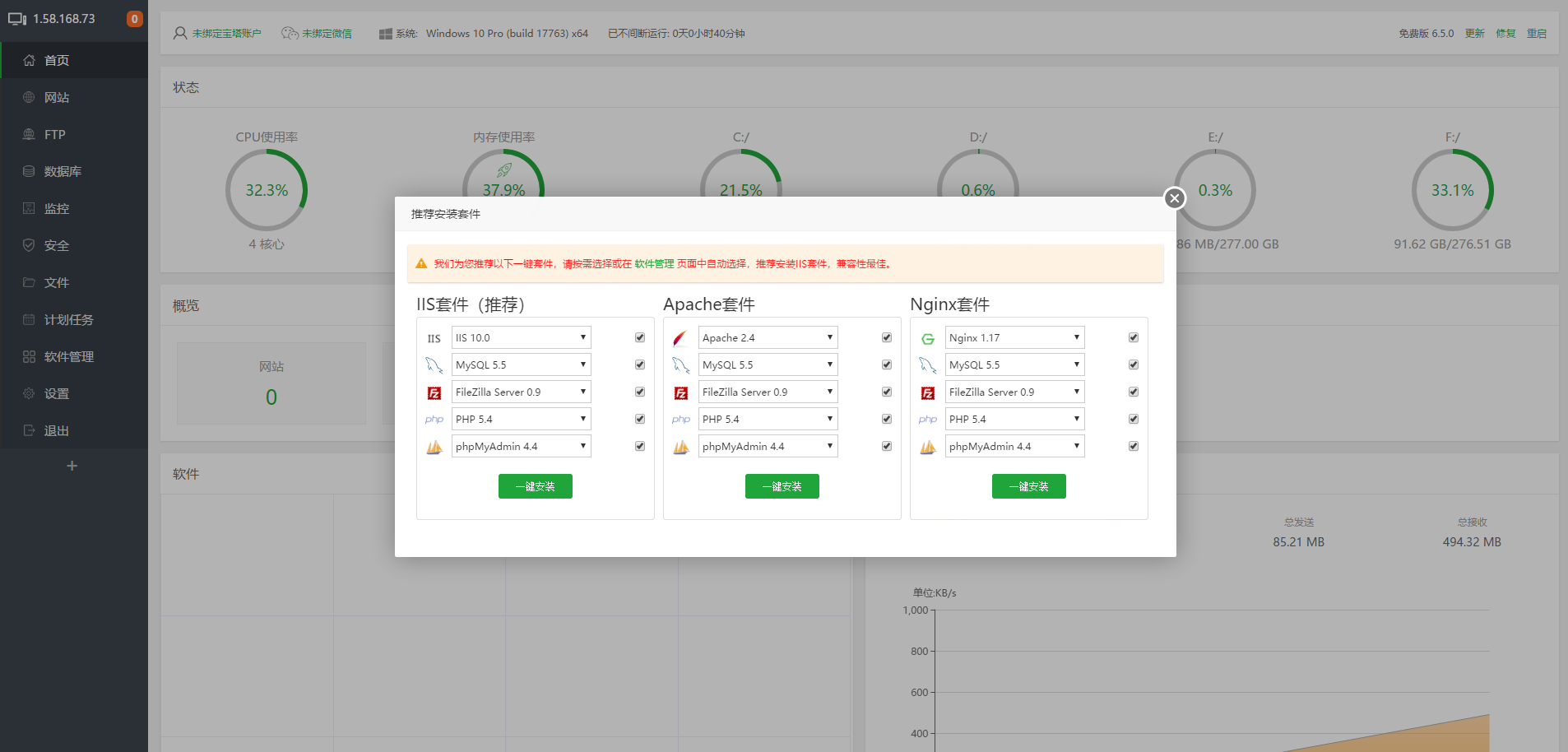Click the WeChat icon in top bar

(x=290, y=34)
